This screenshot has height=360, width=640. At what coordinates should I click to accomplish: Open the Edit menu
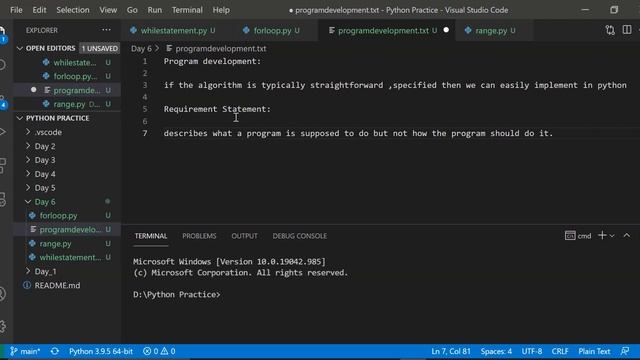[x=39, y=10]
